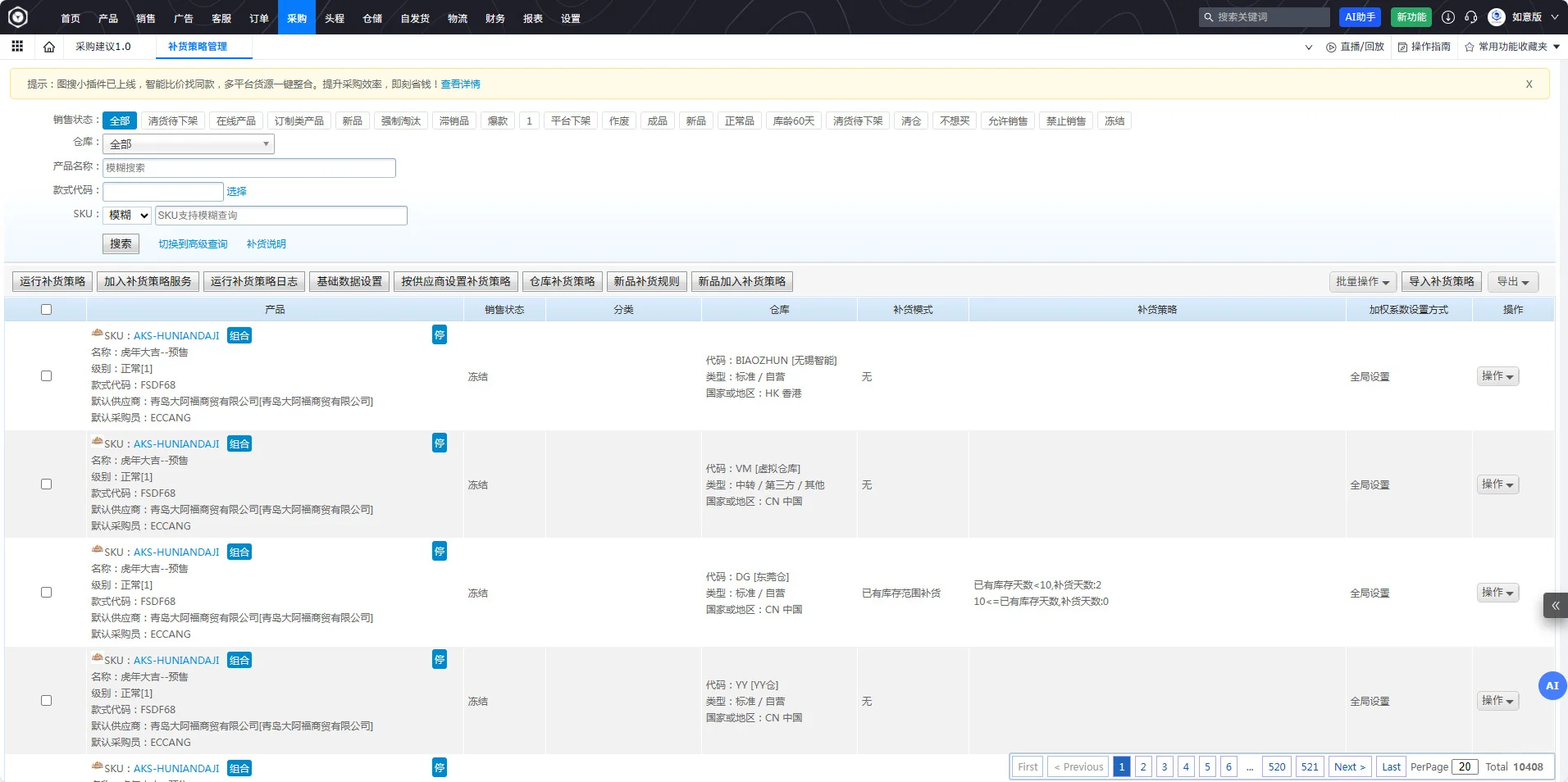Viewport: 1568px width, 782px height.
Task: Tick the select-all checkbox in table header
Action: 46,310
